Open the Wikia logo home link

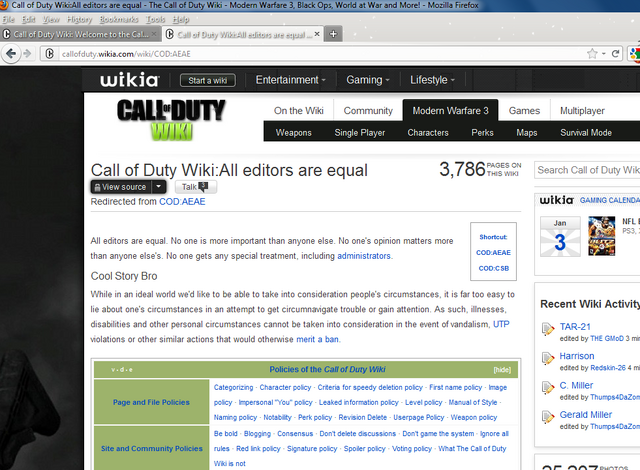[x=129, y=80]
